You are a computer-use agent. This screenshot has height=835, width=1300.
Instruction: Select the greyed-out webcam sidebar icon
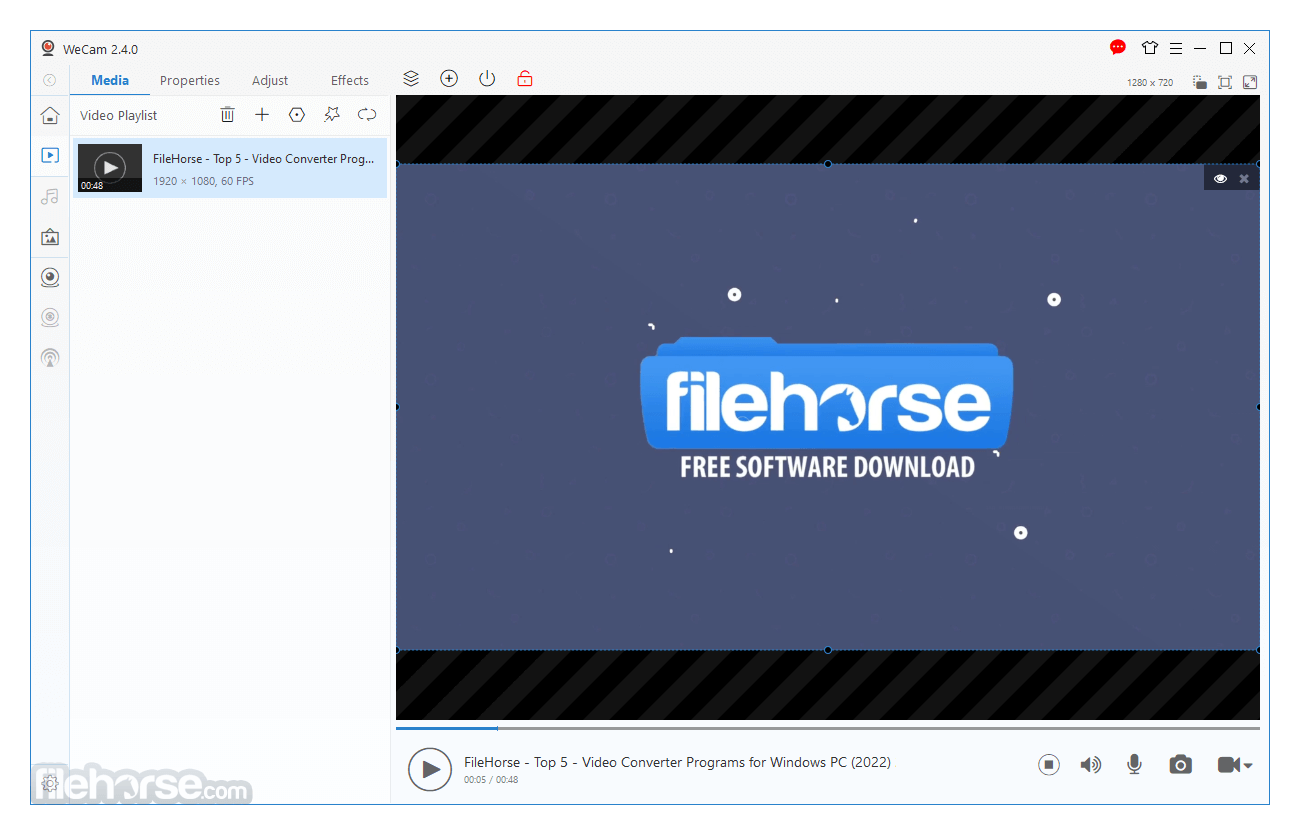[x=49, y=317]
